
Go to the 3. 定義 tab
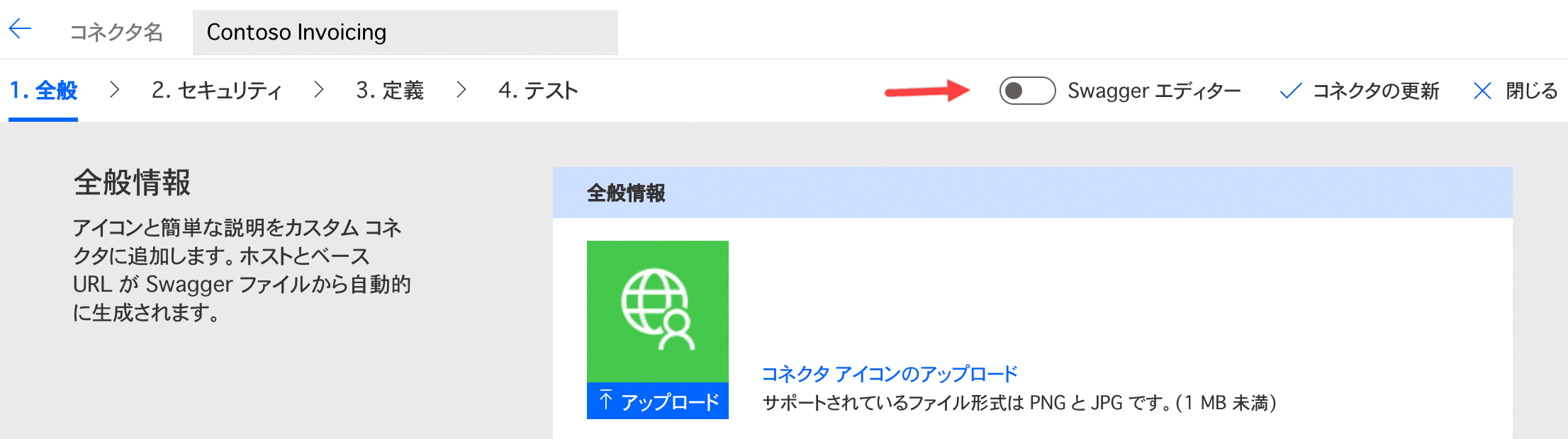pyautogui.click(x=390, y=91)
